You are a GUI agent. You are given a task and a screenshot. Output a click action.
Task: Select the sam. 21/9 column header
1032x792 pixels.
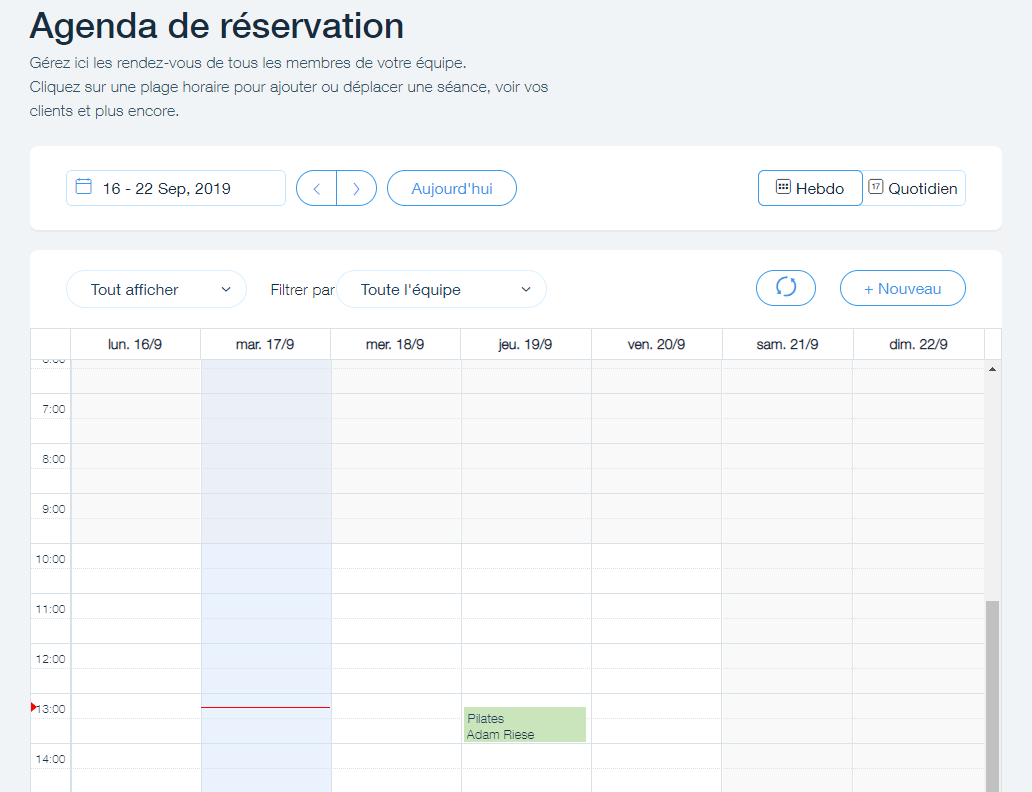[x=787, y=344]
